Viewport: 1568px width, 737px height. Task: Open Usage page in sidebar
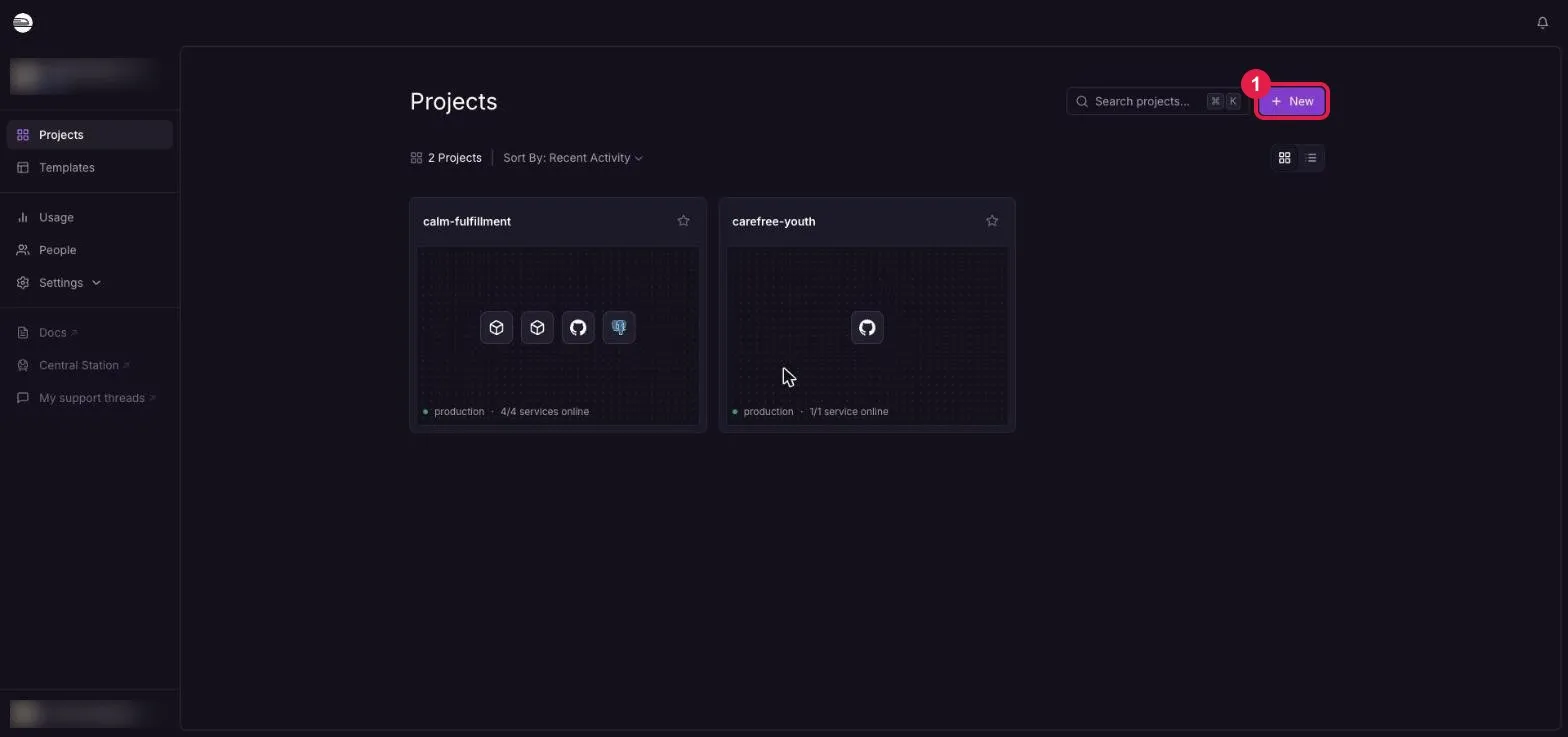point(89,217)
